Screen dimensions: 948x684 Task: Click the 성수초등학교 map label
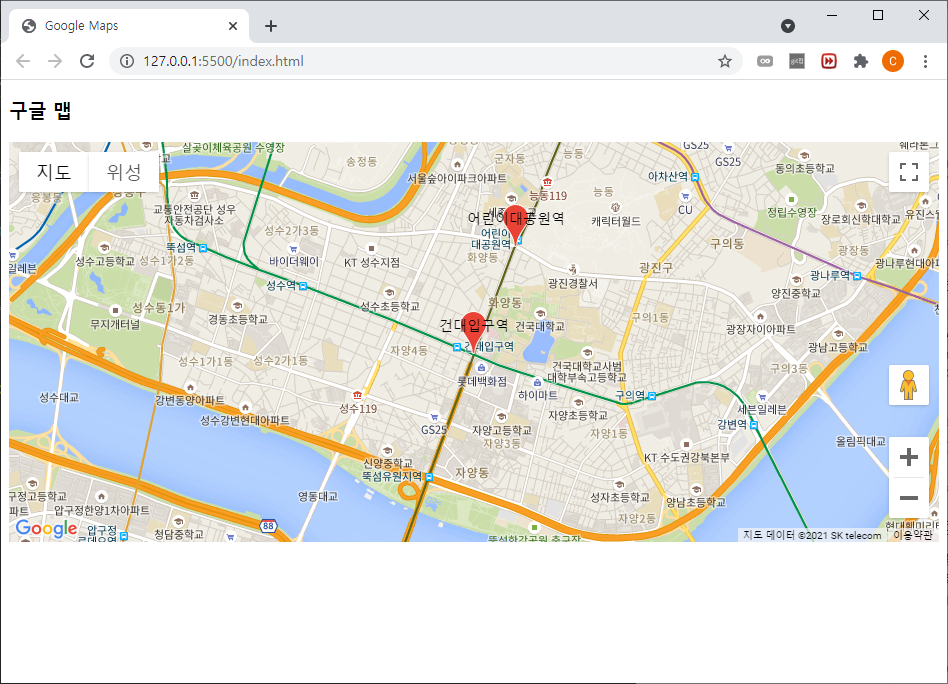point(390,306)
